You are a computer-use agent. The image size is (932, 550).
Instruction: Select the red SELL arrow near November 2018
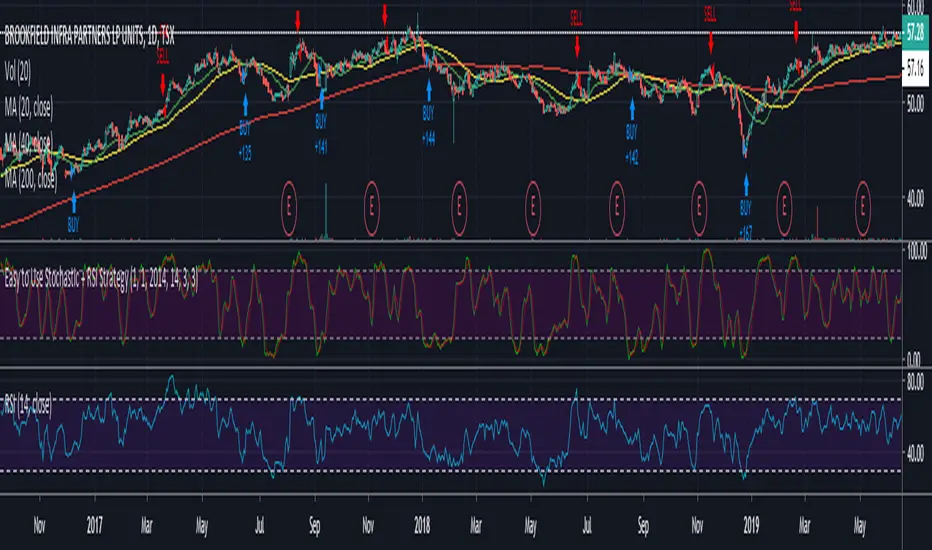(x=710, y=43)
